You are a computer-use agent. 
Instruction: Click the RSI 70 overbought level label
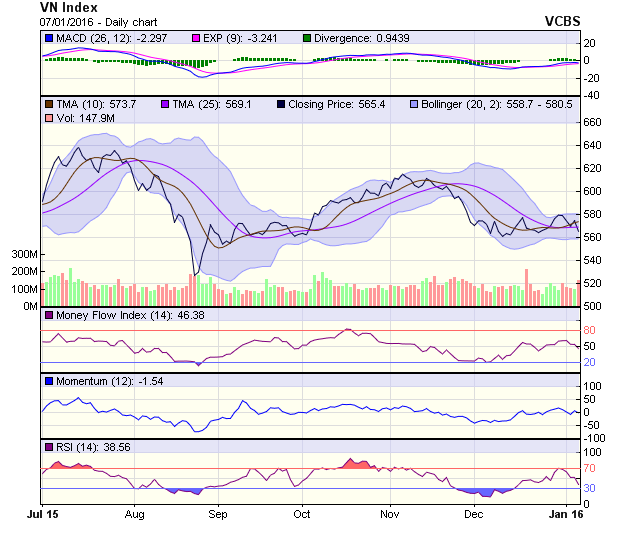pos(590,468)
